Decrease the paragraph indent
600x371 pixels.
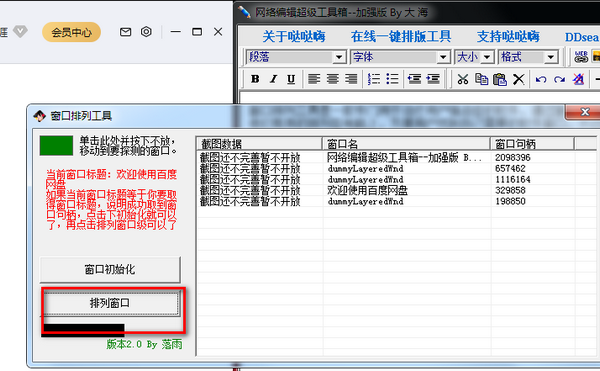(414, 79)
